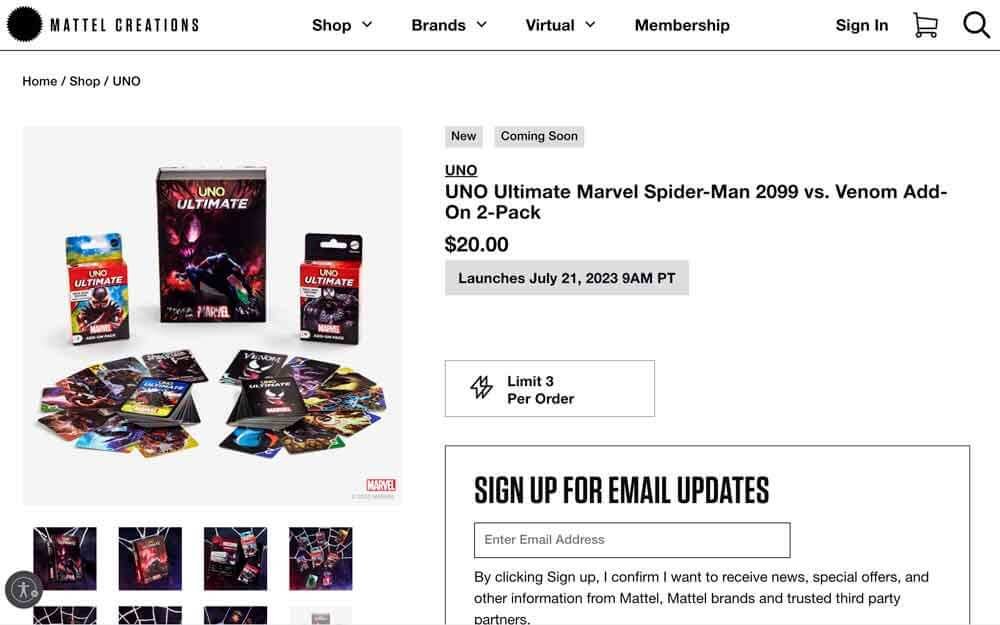
Task: Click the Enter Email Address field
Action: [x=631, y=539]
